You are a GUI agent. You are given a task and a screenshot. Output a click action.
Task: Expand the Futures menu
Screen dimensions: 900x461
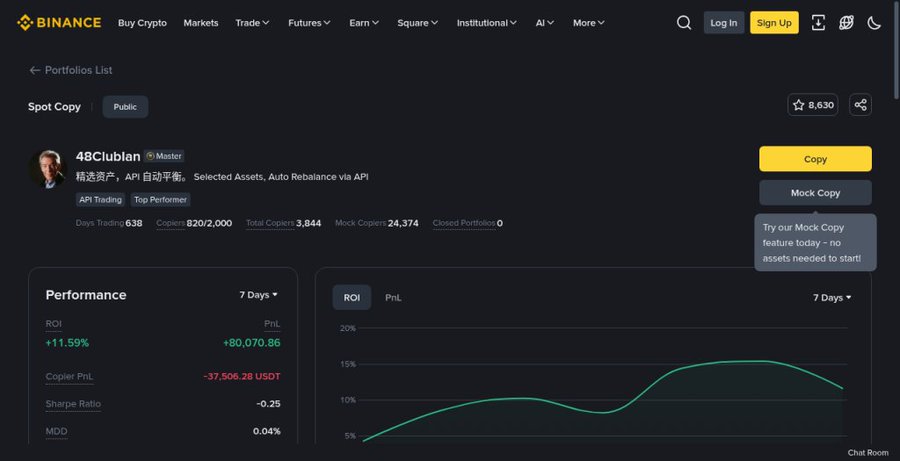coord(309,23)
